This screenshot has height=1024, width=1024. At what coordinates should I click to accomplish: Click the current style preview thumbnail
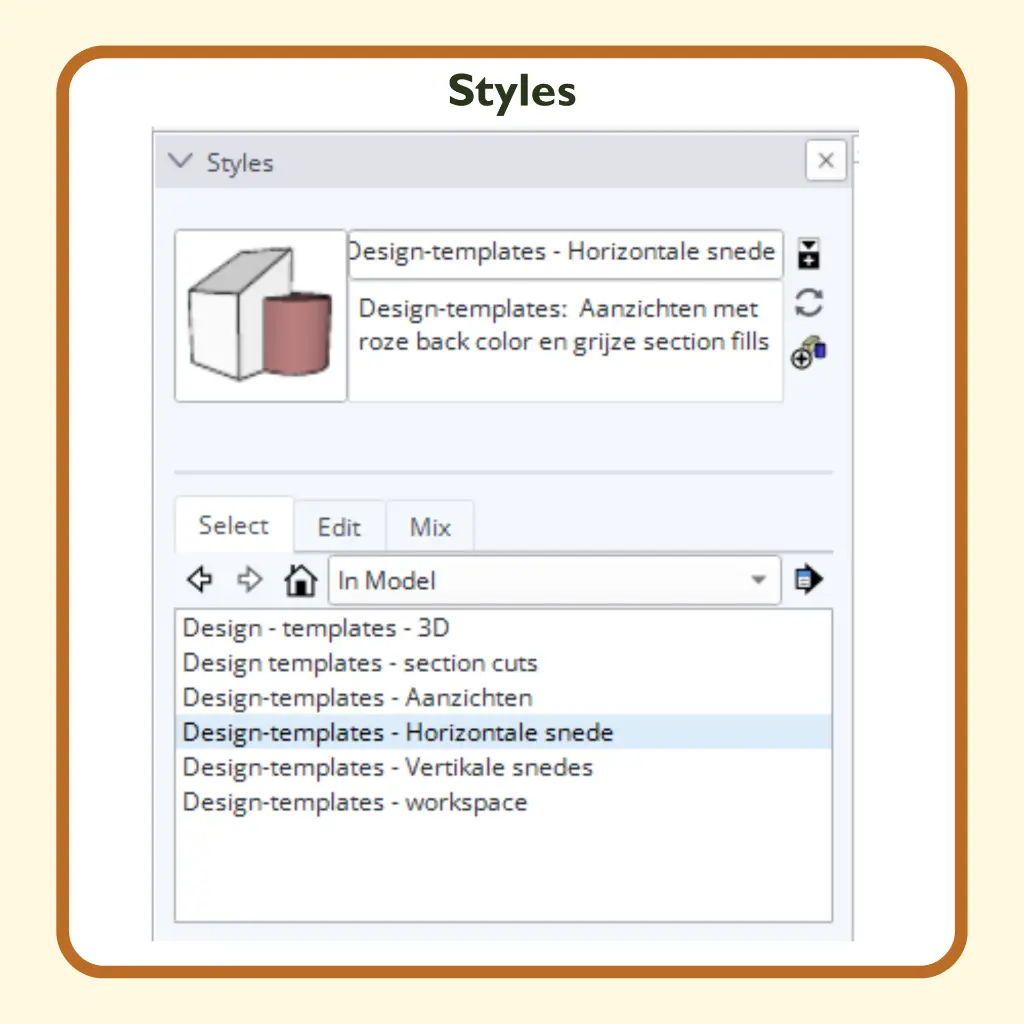pyautogui.click(x=261, y=315)
